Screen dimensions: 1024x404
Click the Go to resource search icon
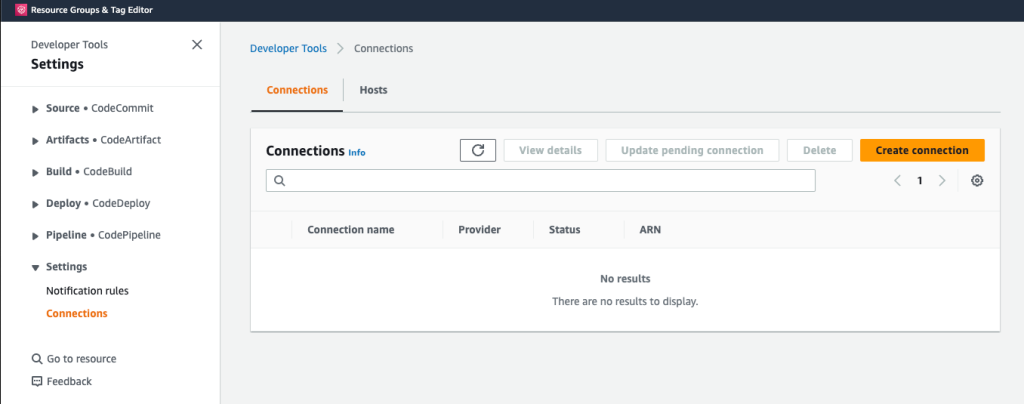pyautogui.click(x=37, y=359)
